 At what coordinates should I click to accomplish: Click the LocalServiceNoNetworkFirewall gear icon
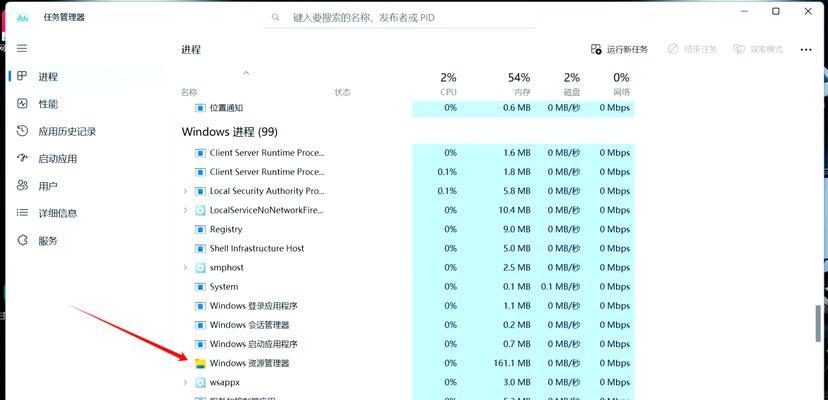coord(200,210)
